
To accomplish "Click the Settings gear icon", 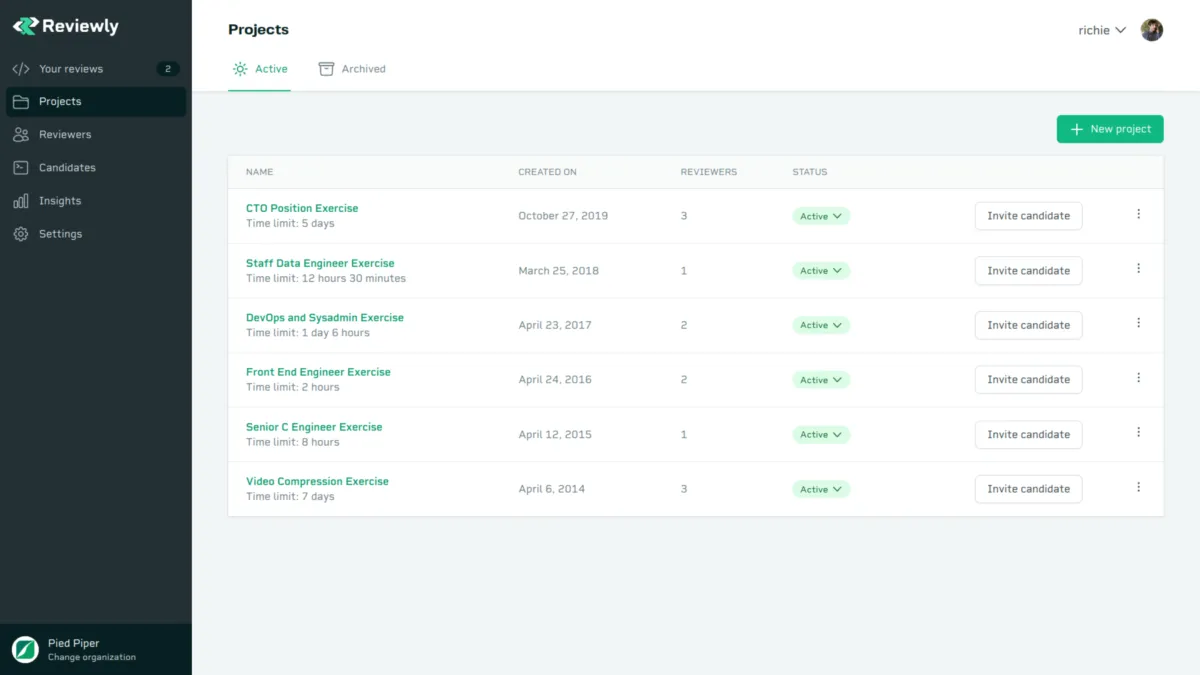I will click(x=21, y=234).
